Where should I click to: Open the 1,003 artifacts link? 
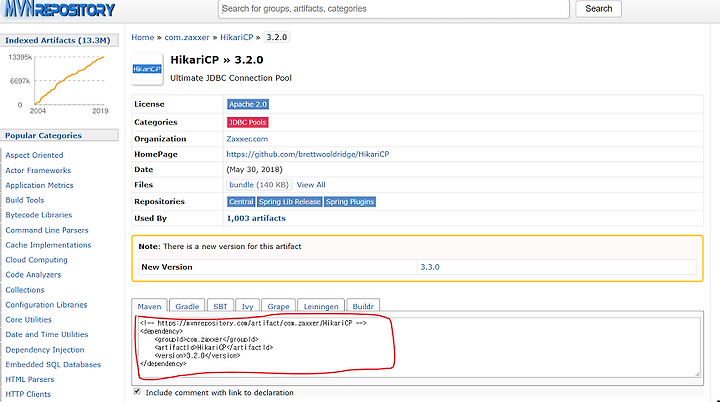(256, 218)
